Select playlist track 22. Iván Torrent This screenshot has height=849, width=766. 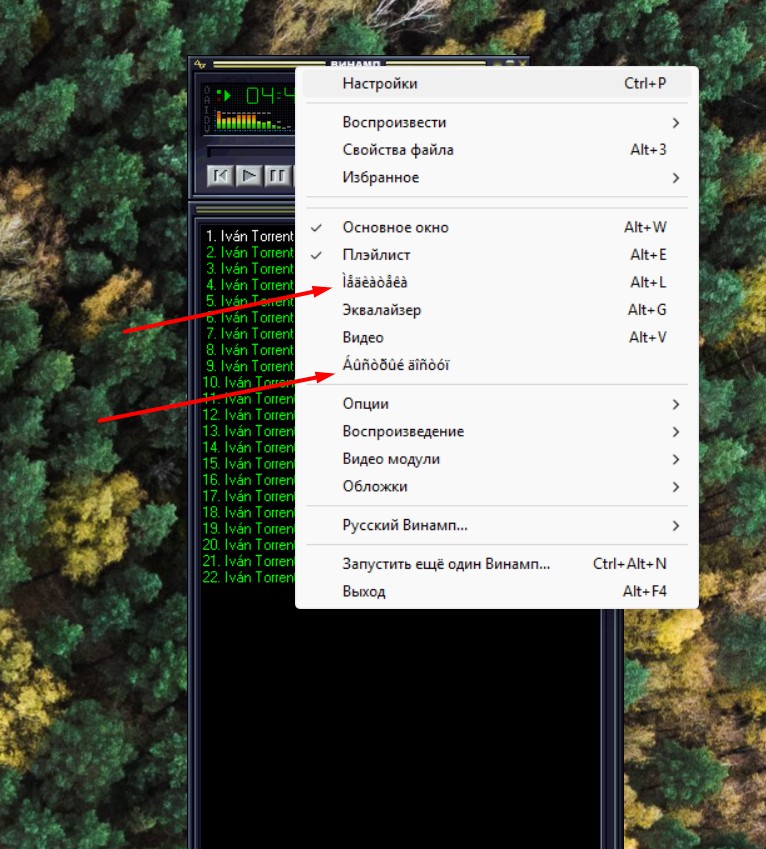pos(249,577)
